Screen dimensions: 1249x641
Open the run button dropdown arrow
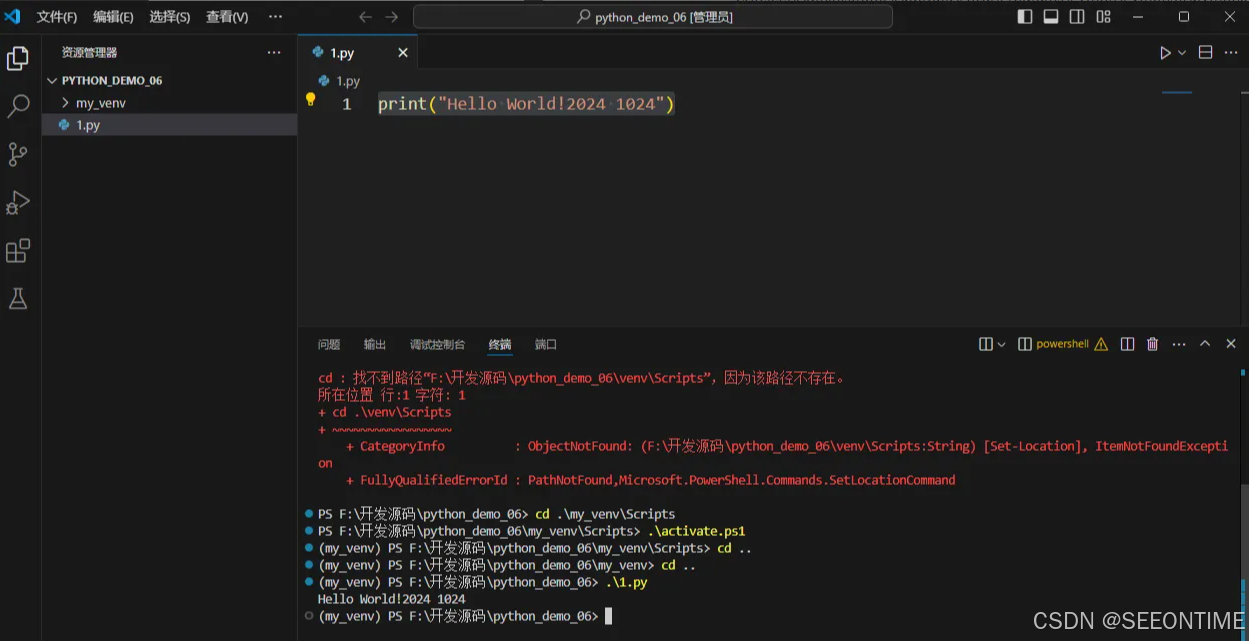coord(1182,53)
